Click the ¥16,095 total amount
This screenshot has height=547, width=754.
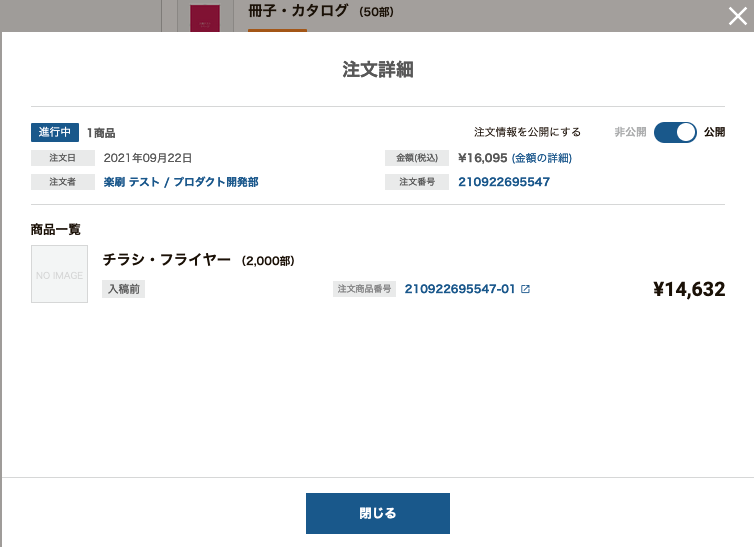(x=483, y=158)
